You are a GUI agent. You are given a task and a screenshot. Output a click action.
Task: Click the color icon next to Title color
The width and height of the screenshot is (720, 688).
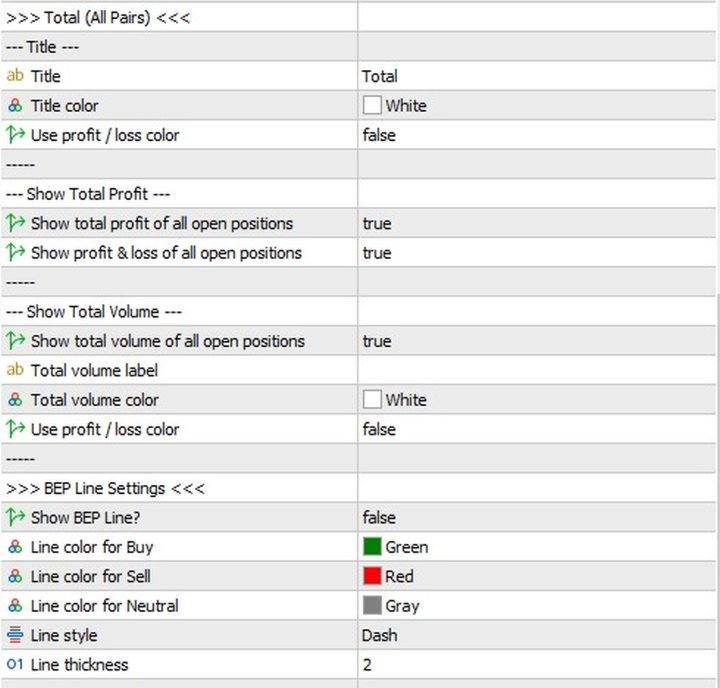tap(15, 106)
